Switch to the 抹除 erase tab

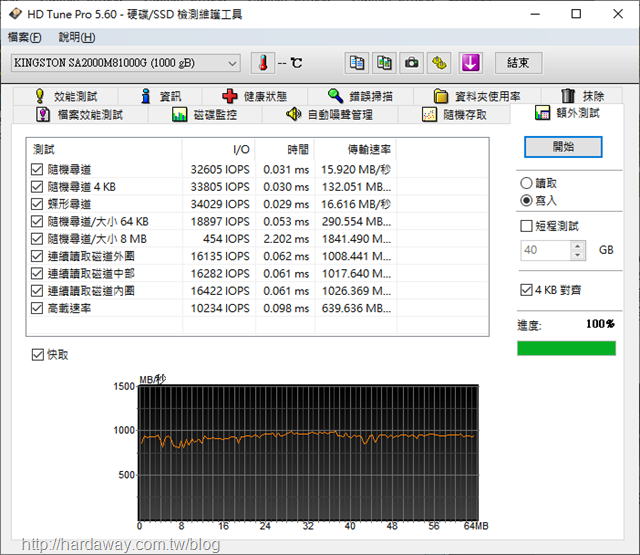582,96
